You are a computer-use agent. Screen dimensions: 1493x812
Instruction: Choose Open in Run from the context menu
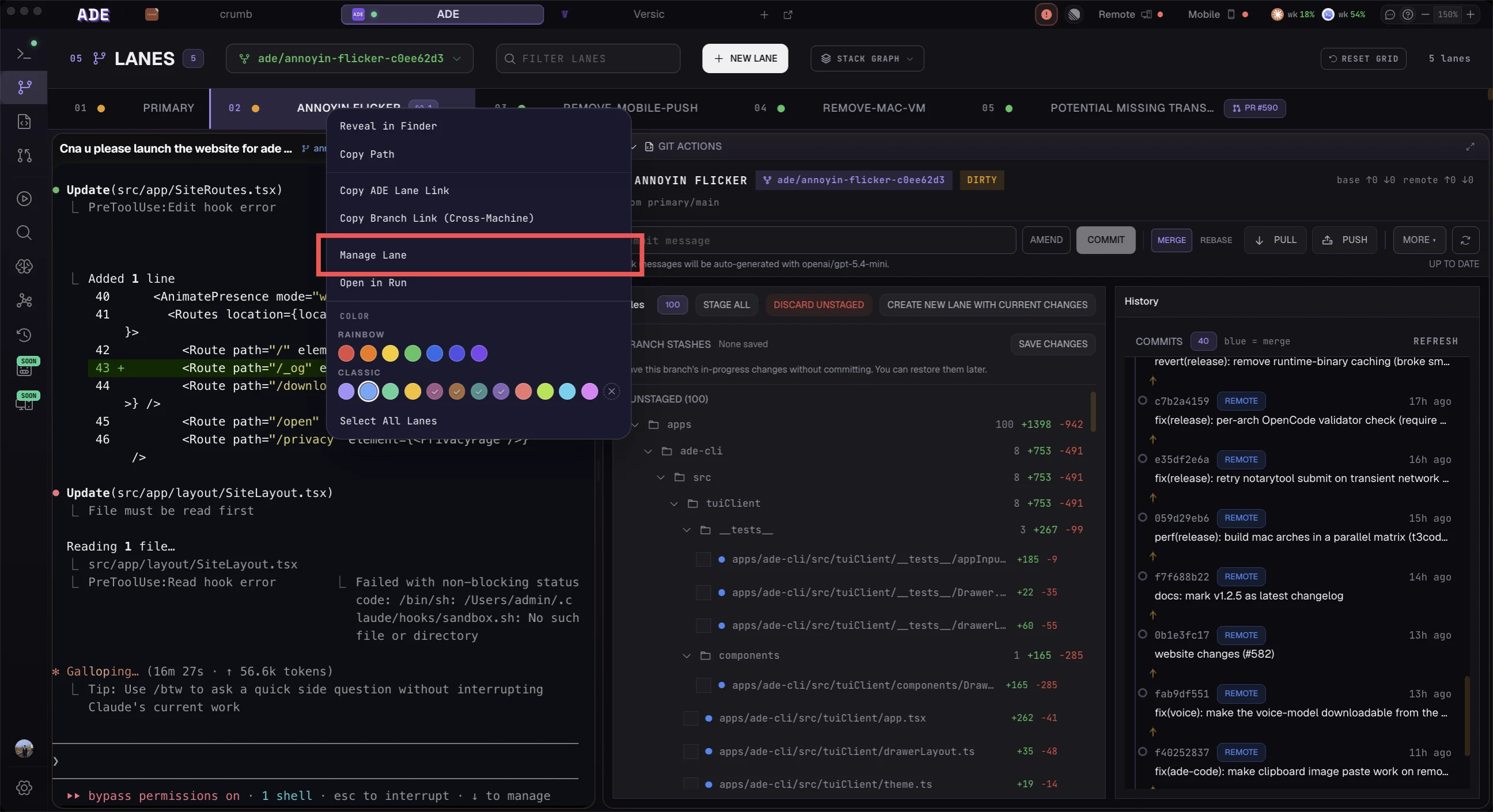point(478,283)
